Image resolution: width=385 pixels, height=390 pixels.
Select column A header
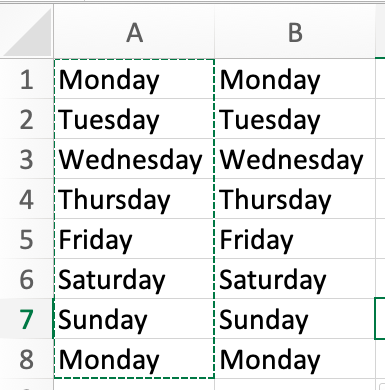134,32
